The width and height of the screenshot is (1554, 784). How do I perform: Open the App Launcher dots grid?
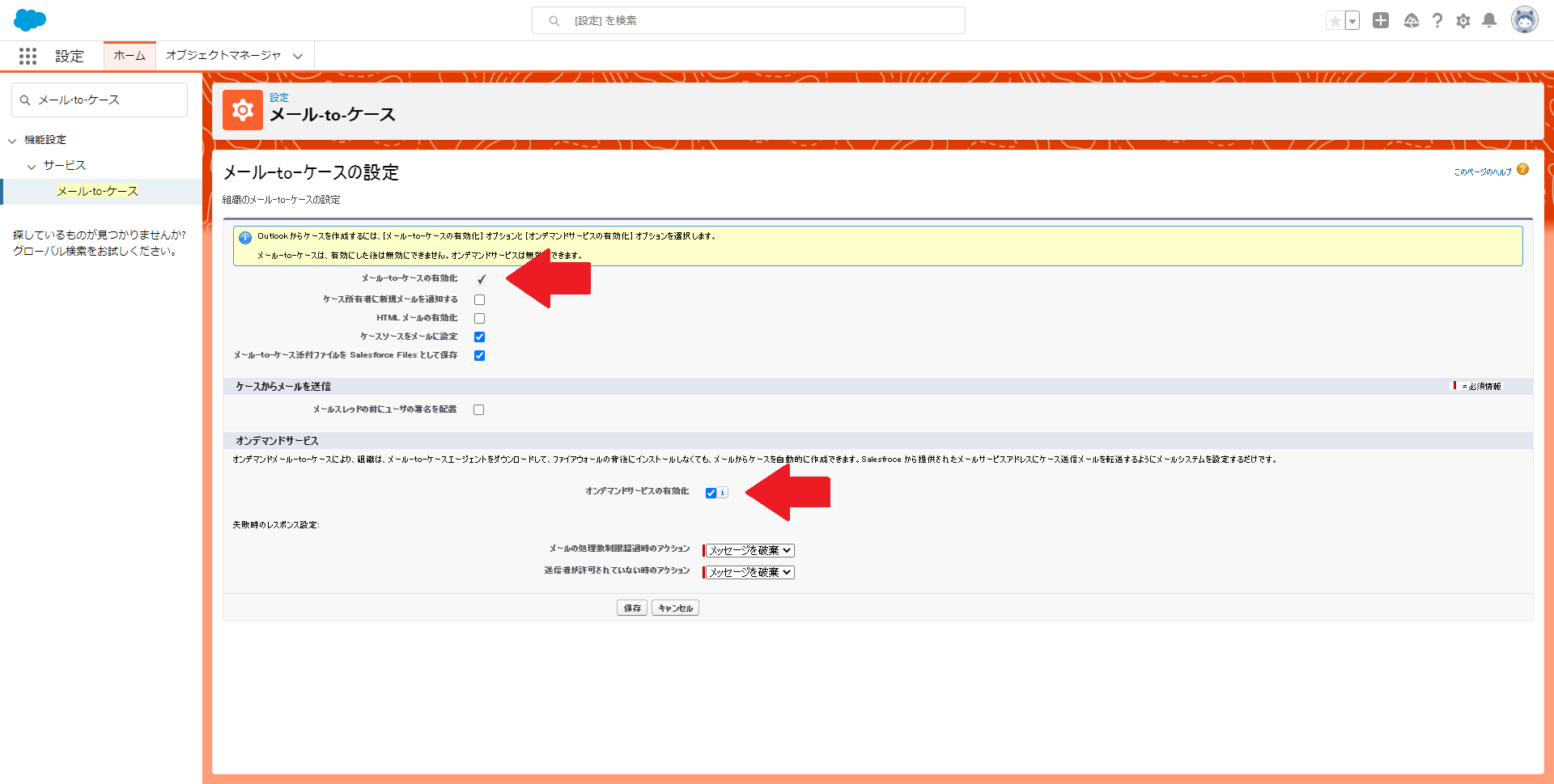point(28,56)
